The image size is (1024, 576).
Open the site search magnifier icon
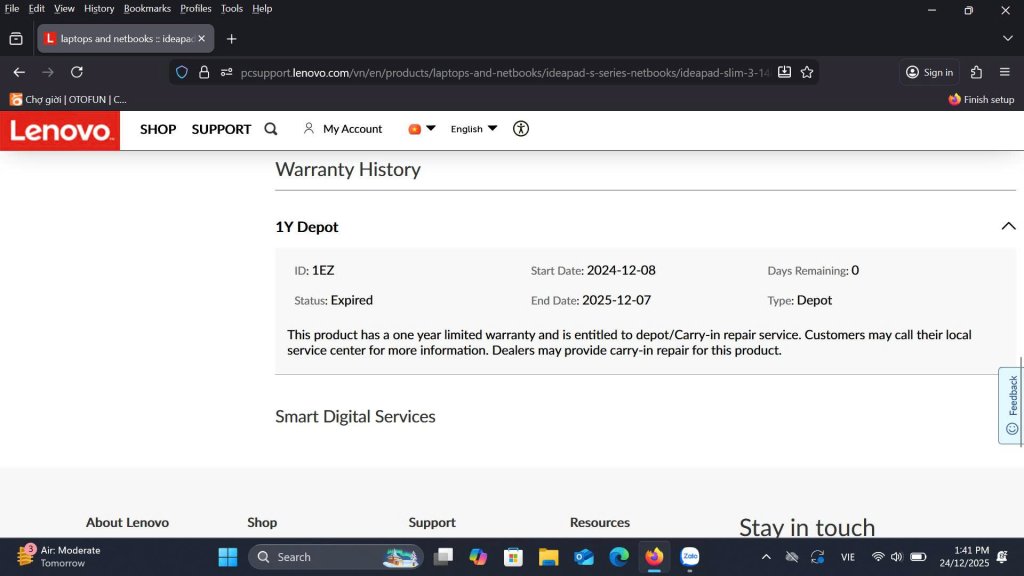pos(271,129)
